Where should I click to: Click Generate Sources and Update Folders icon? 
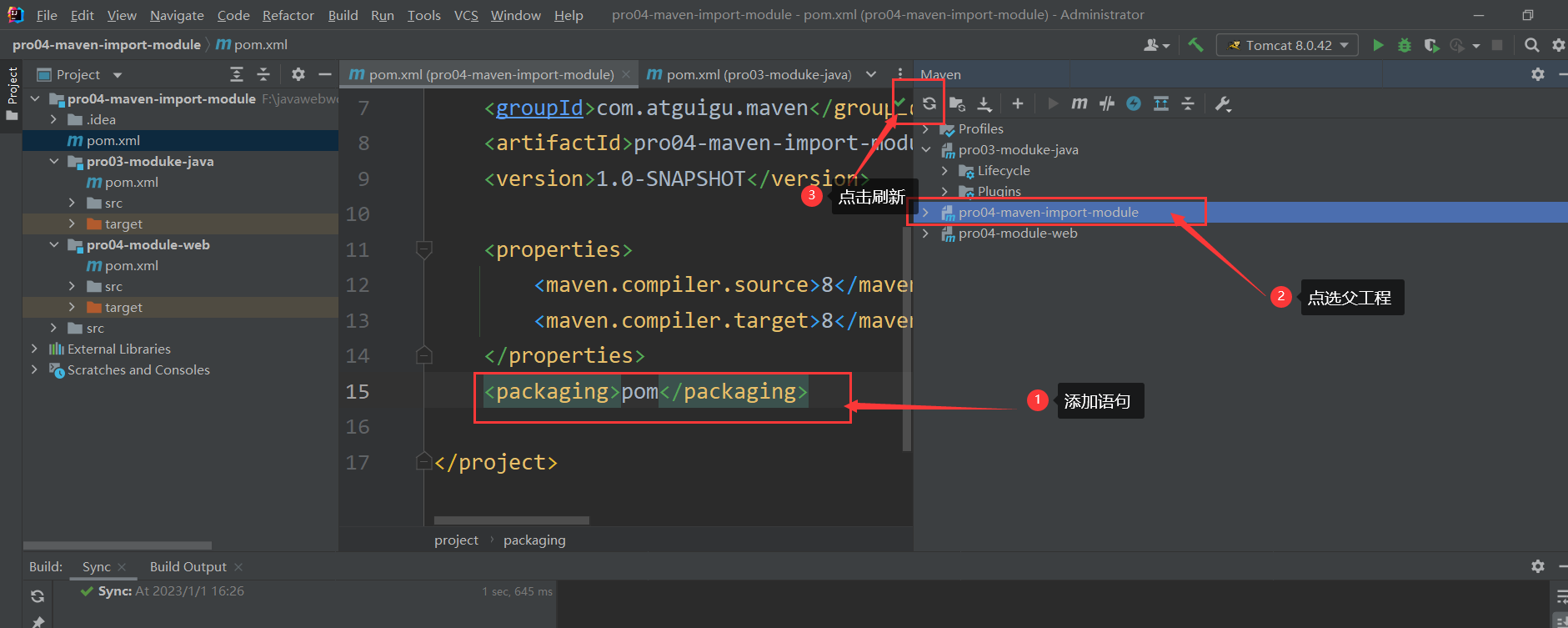(x=957, y=103)
